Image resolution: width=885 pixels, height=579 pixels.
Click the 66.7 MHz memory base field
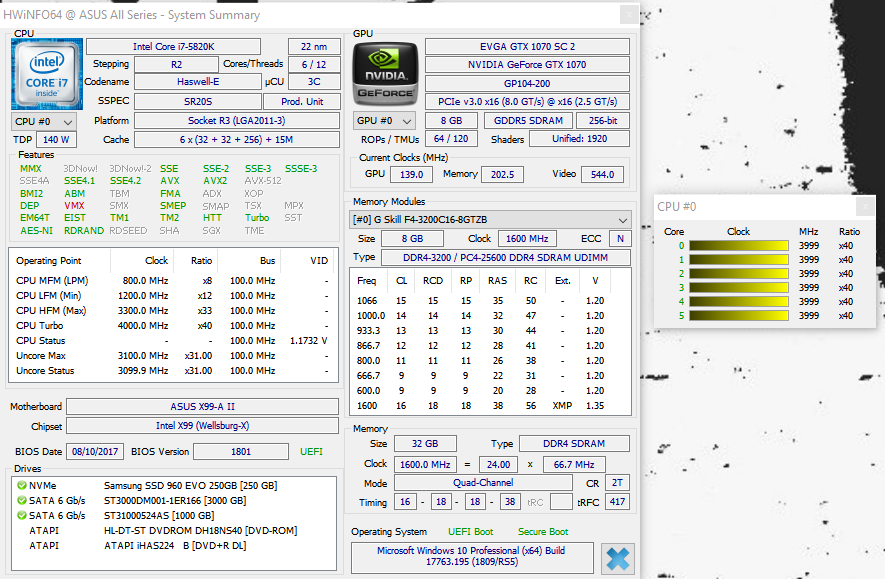(574, 464)
